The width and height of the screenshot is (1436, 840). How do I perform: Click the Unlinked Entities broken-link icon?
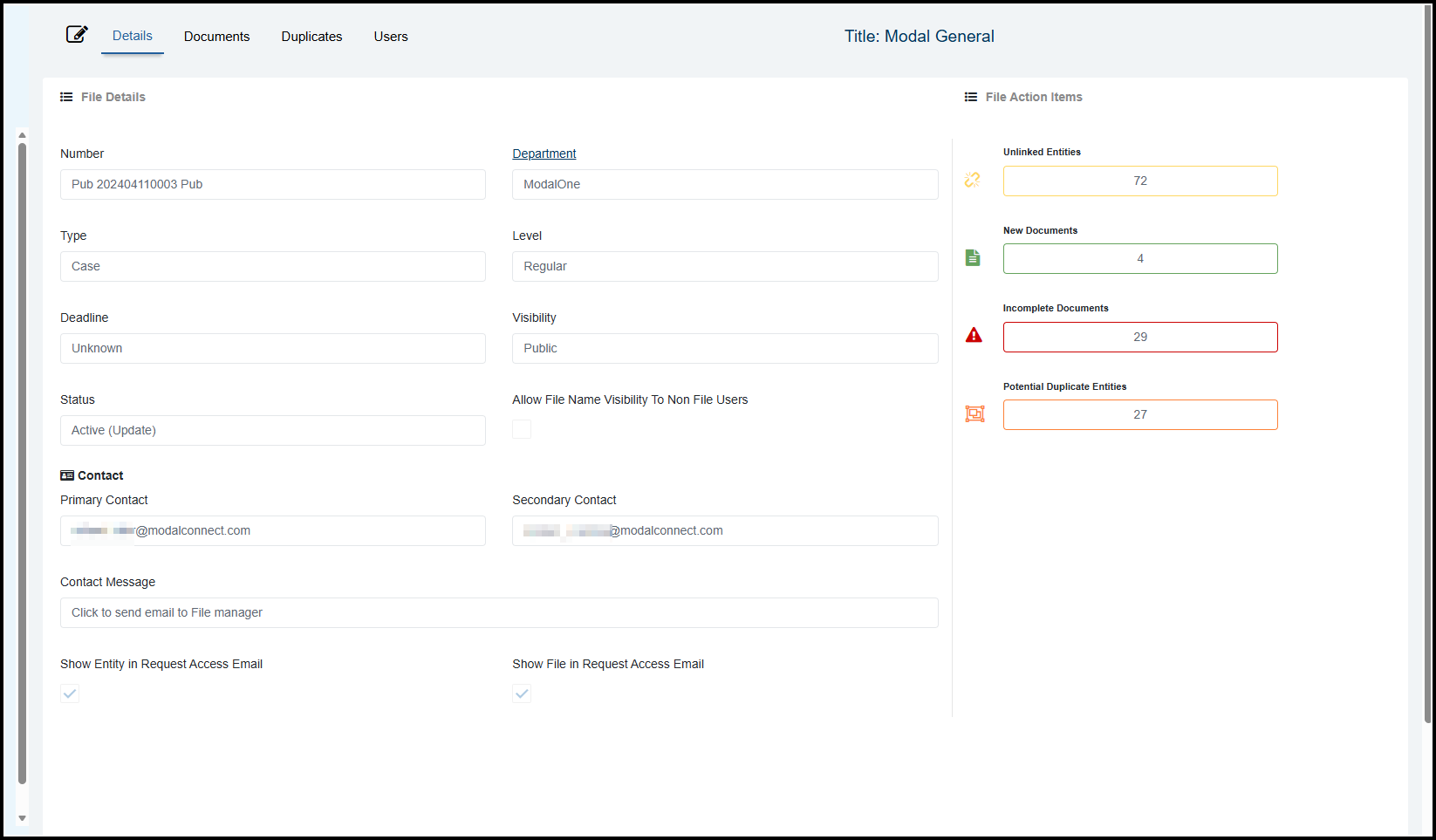973,180
